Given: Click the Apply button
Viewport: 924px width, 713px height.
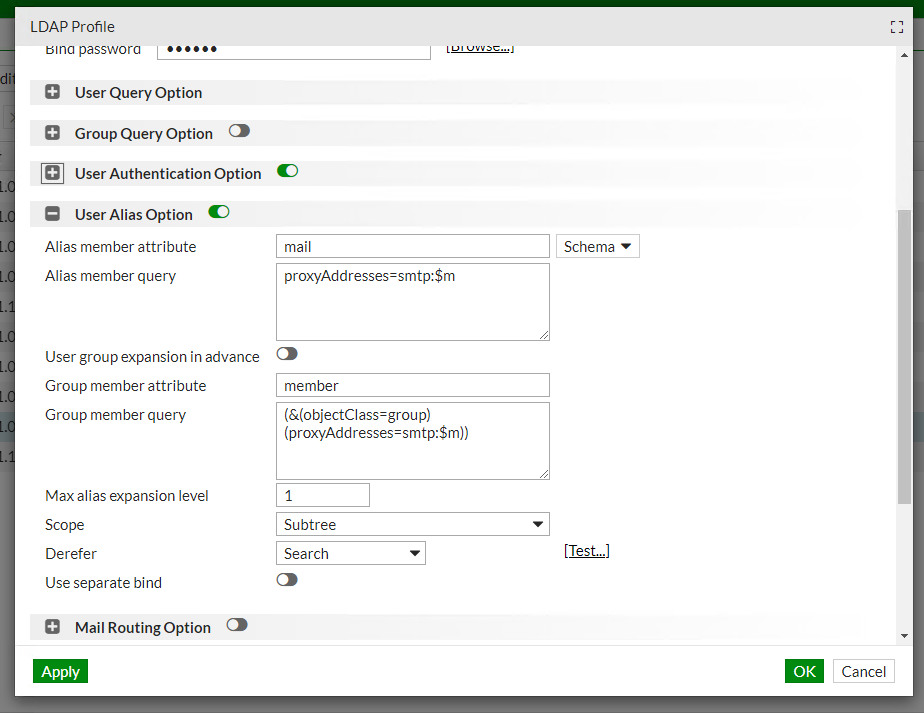Looking at the screenshot, I should coord(60,671).
